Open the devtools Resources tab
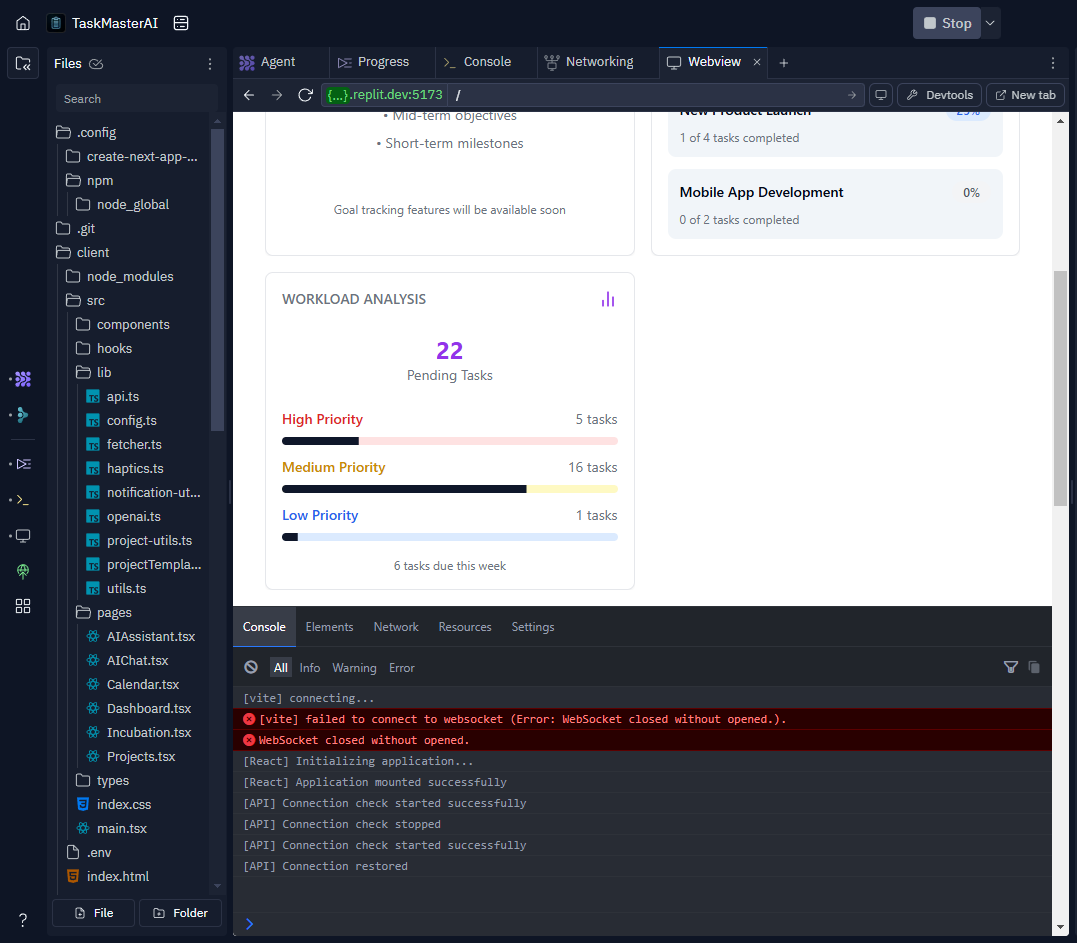This screenshot has width=1077, height=943. (465, 627)
